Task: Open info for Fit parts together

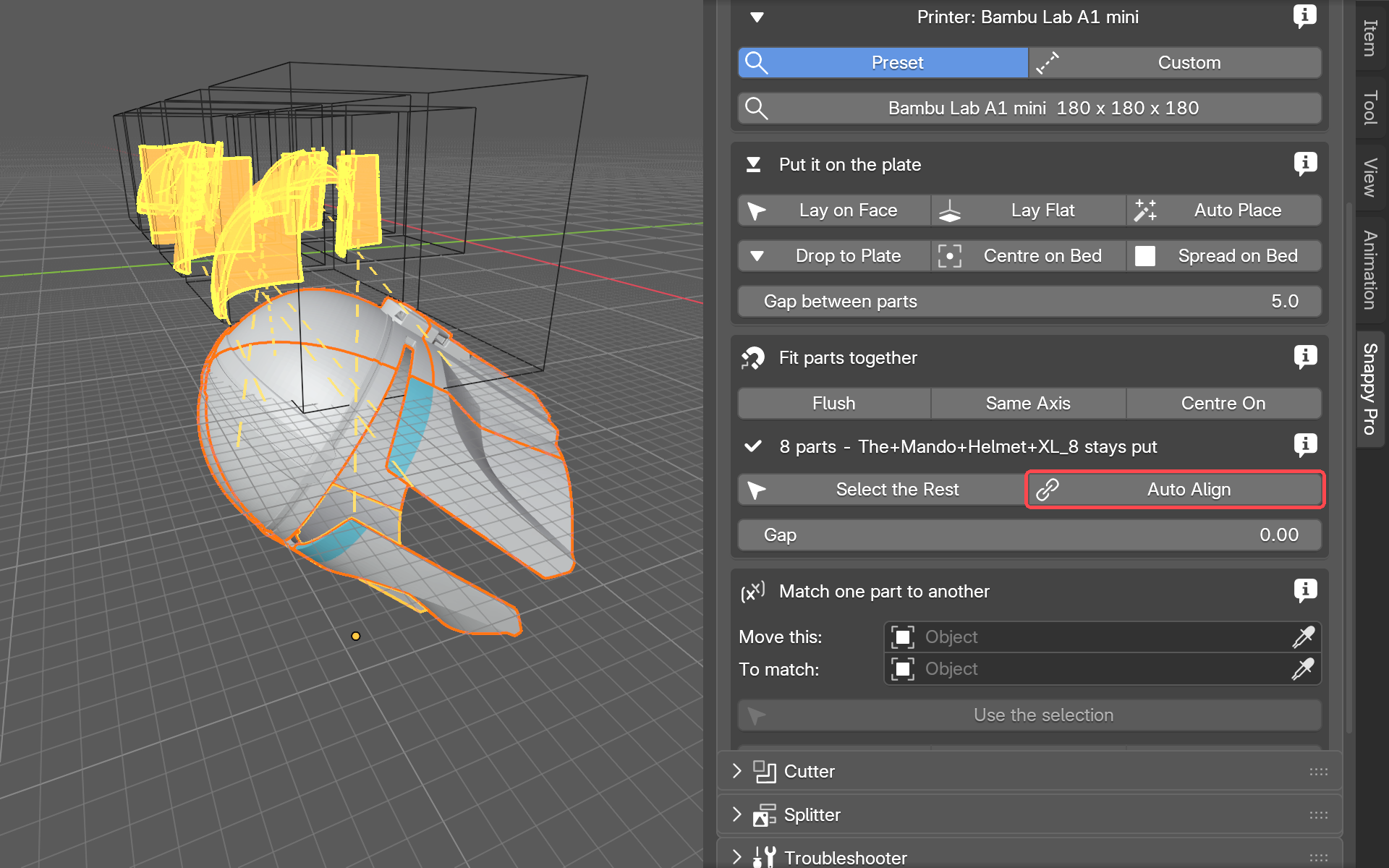Action: click(x=1304, y=357)
